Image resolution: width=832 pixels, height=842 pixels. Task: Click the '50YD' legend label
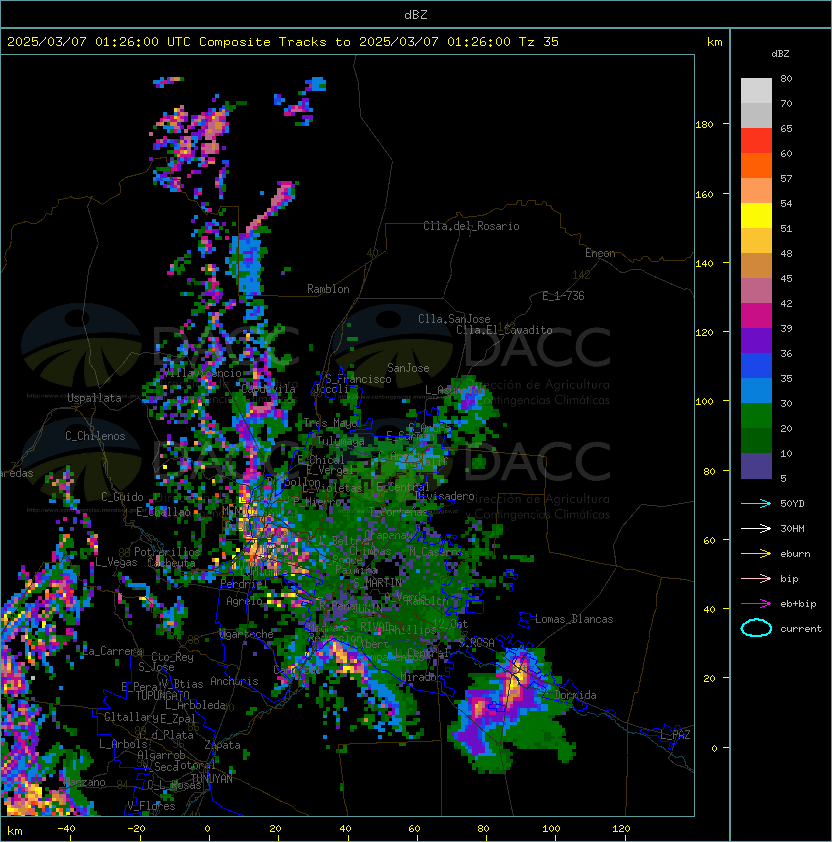(792, 503)
